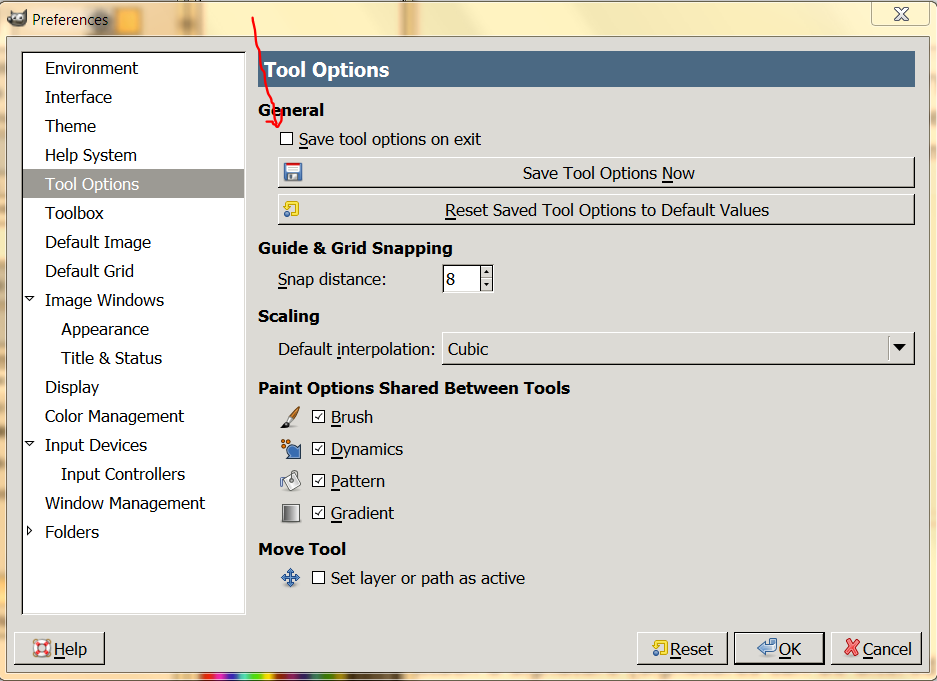This screenshot has height=681, width=937.
Task: Select Window Management page
Action: pos(125,503)
